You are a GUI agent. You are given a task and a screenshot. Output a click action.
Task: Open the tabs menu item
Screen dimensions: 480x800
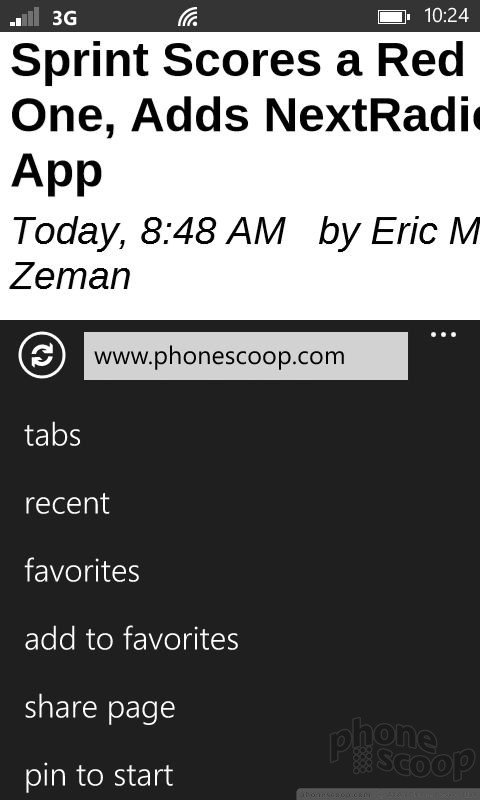click(x=53, y=436)
